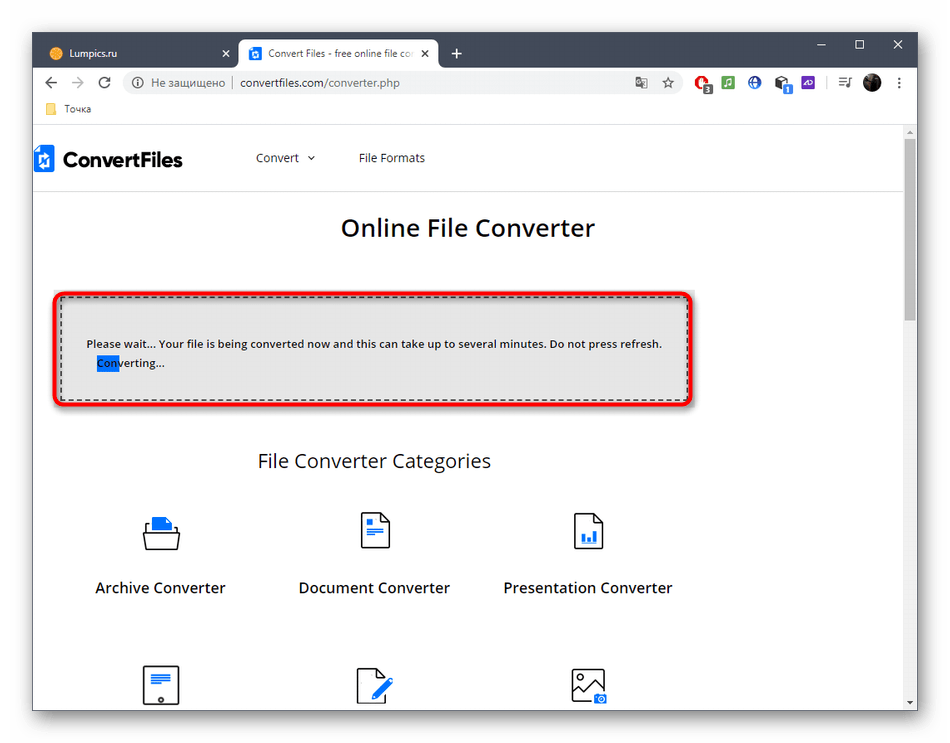Click the Presentation Converter text link

[588, 588]
